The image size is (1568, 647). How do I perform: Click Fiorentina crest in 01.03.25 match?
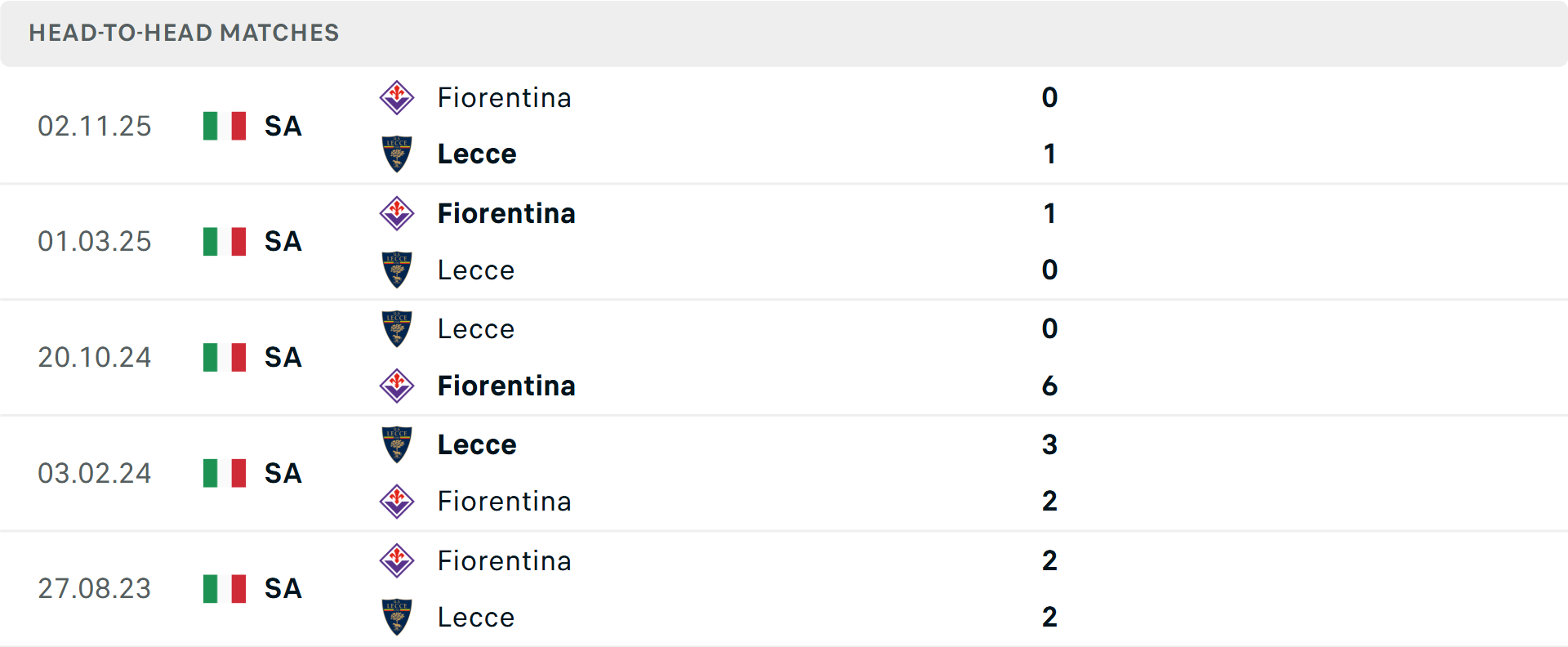pos(397,213)
